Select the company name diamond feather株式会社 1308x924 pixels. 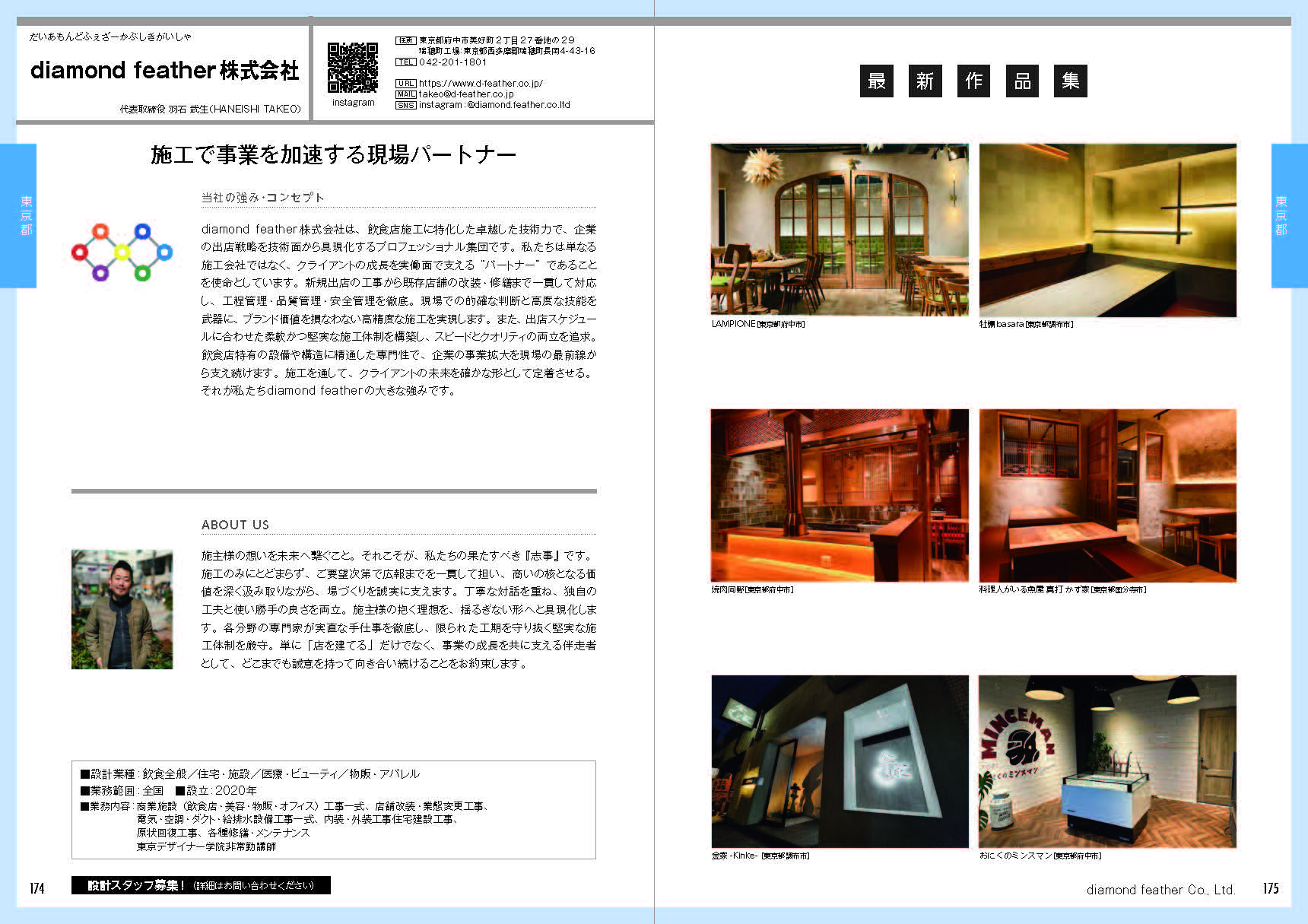click(x=164, y=71)
